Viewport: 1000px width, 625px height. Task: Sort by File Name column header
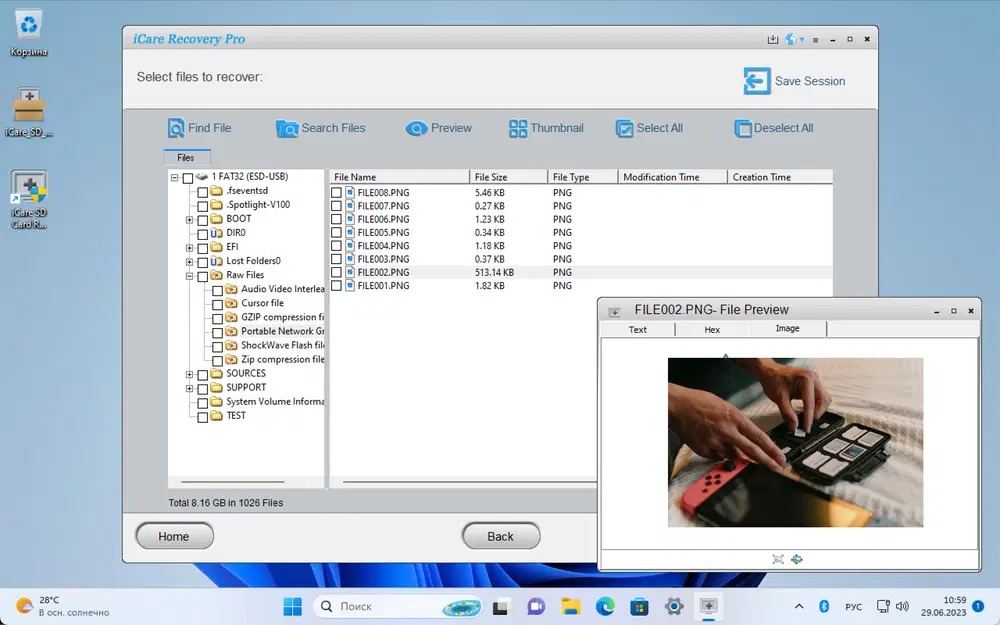(x=399, y=177)
